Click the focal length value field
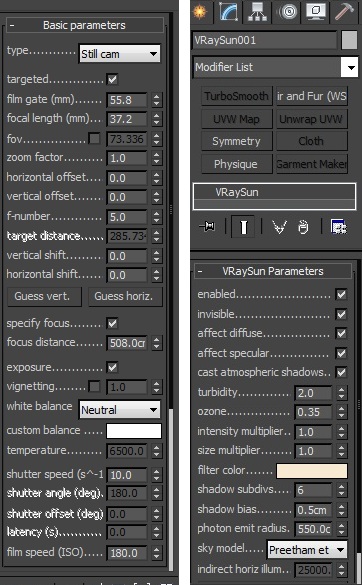This screenshot has height=585, width=363. (127, 119)
